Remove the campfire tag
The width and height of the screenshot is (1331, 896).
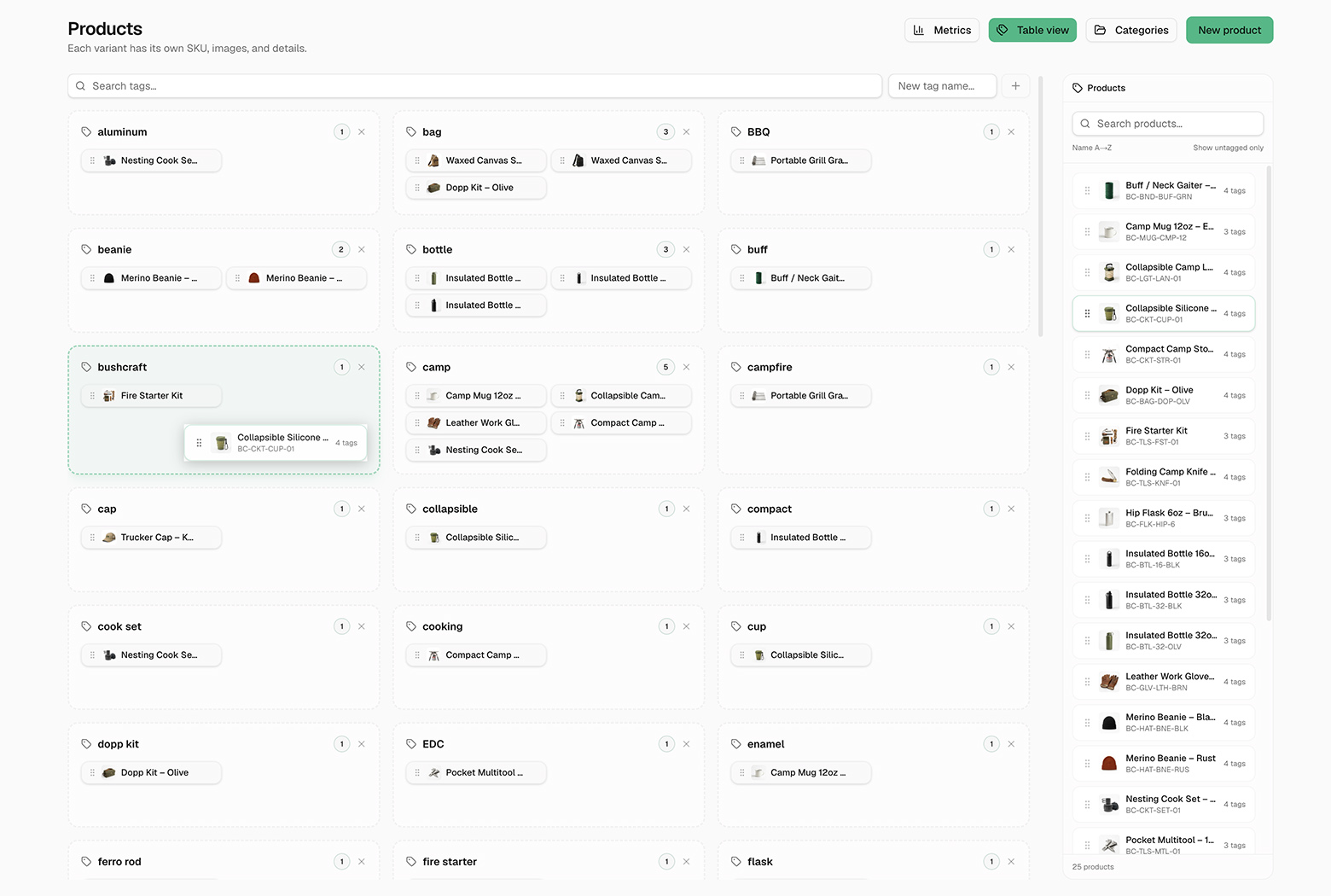tap(1011, 367)
